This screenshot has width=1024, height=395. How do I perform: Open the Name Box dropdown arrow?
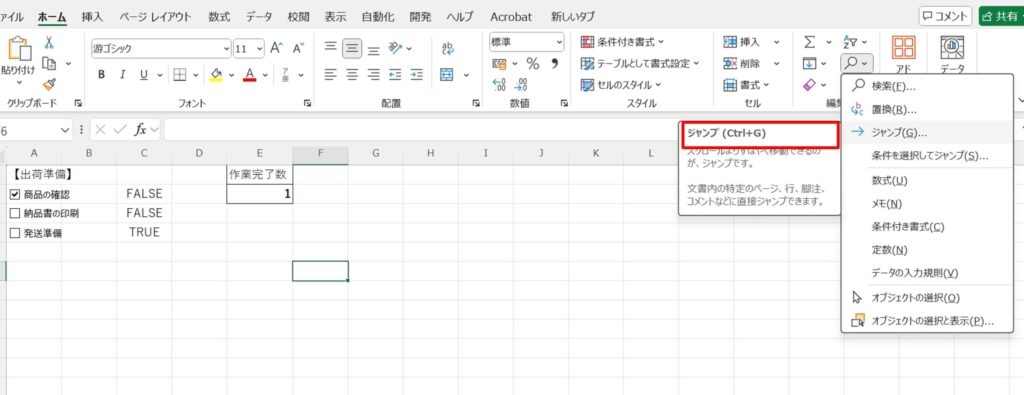(65, 130)
